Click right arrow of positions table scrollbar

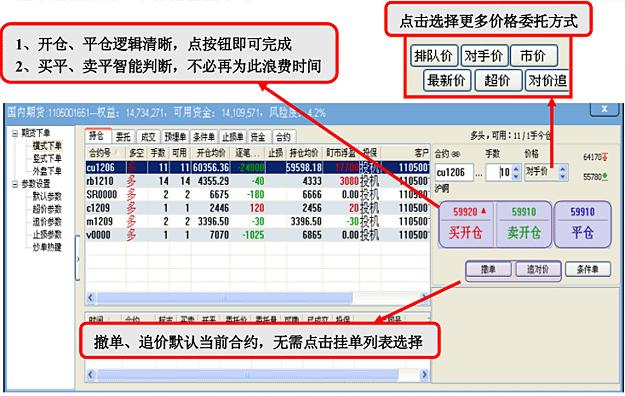424,297
